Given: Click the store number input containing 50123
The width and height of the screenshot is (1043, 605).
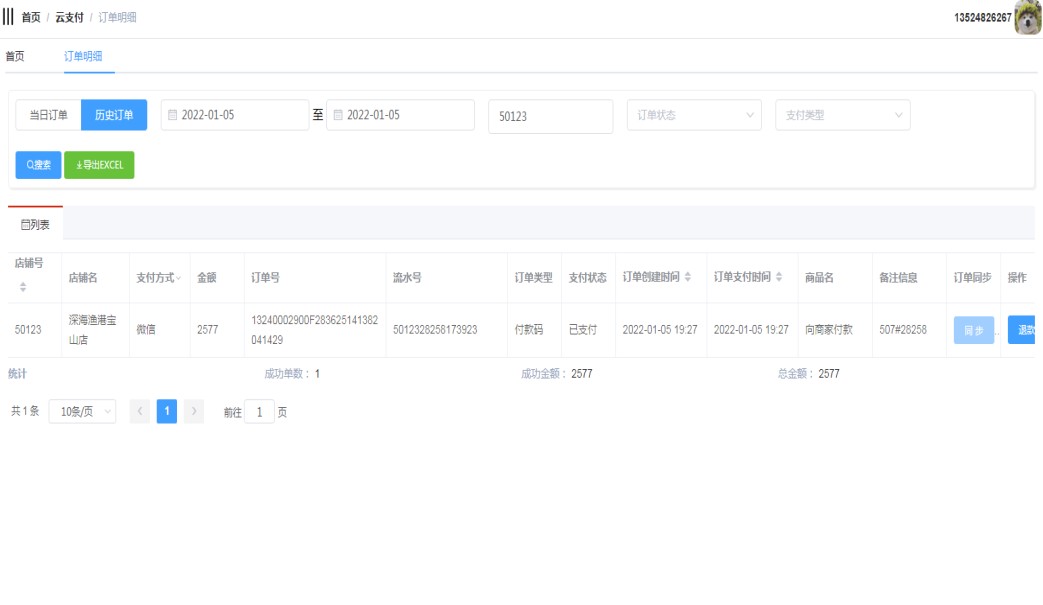Looking at the screenshot, I should (550, 116).
